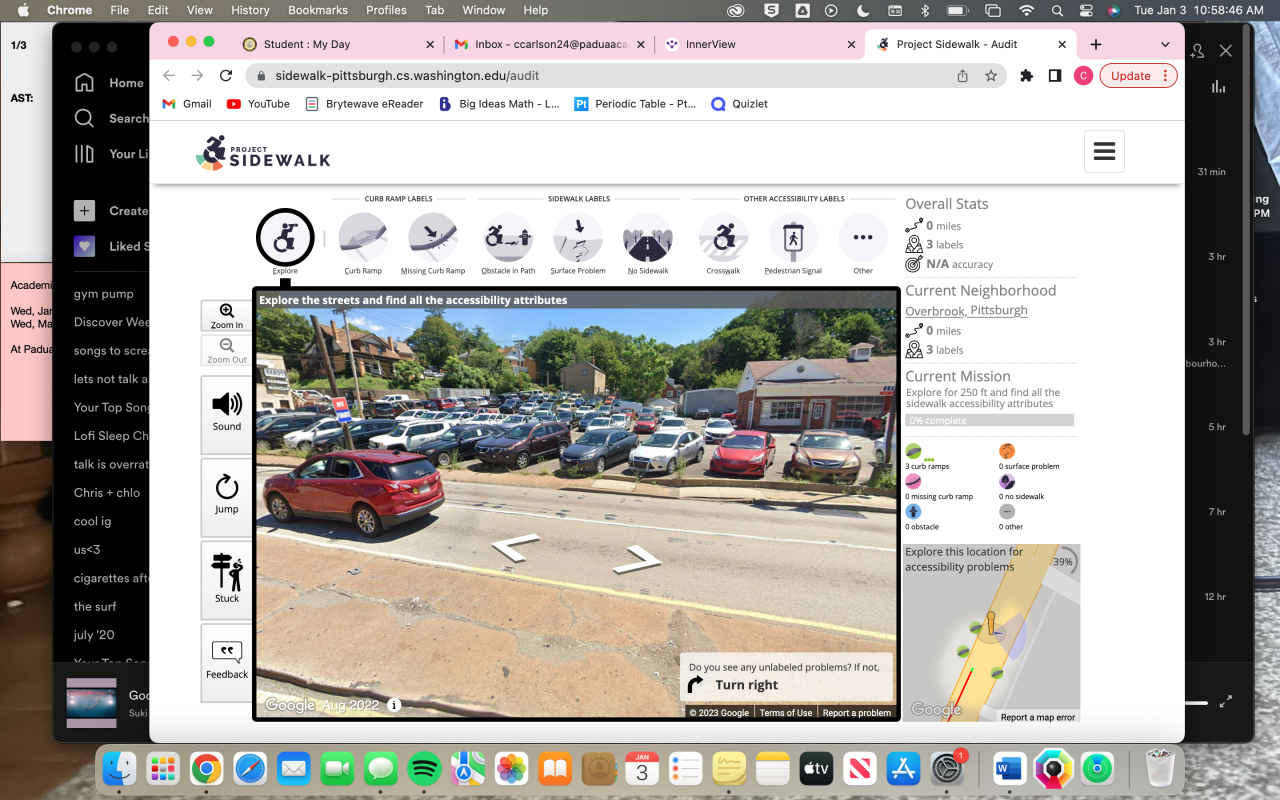Viewport: 1280px width, 800px height.
Task: Bookmark this page with the star icon
Action: (991, 76)
